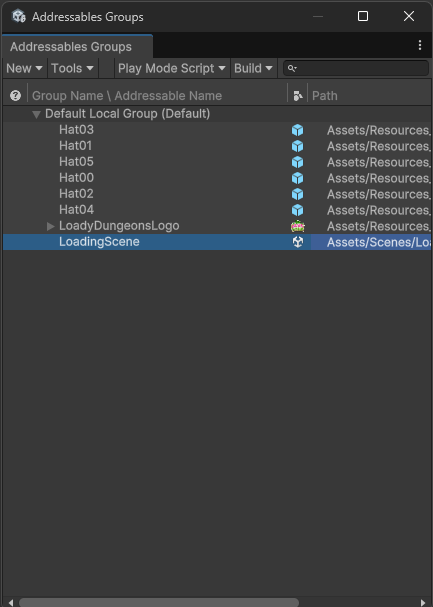Image resolution: width=433 pixels, height=607 pixels.
Task: Open the Build dropdown menu
Action: (x=253, y=69)
